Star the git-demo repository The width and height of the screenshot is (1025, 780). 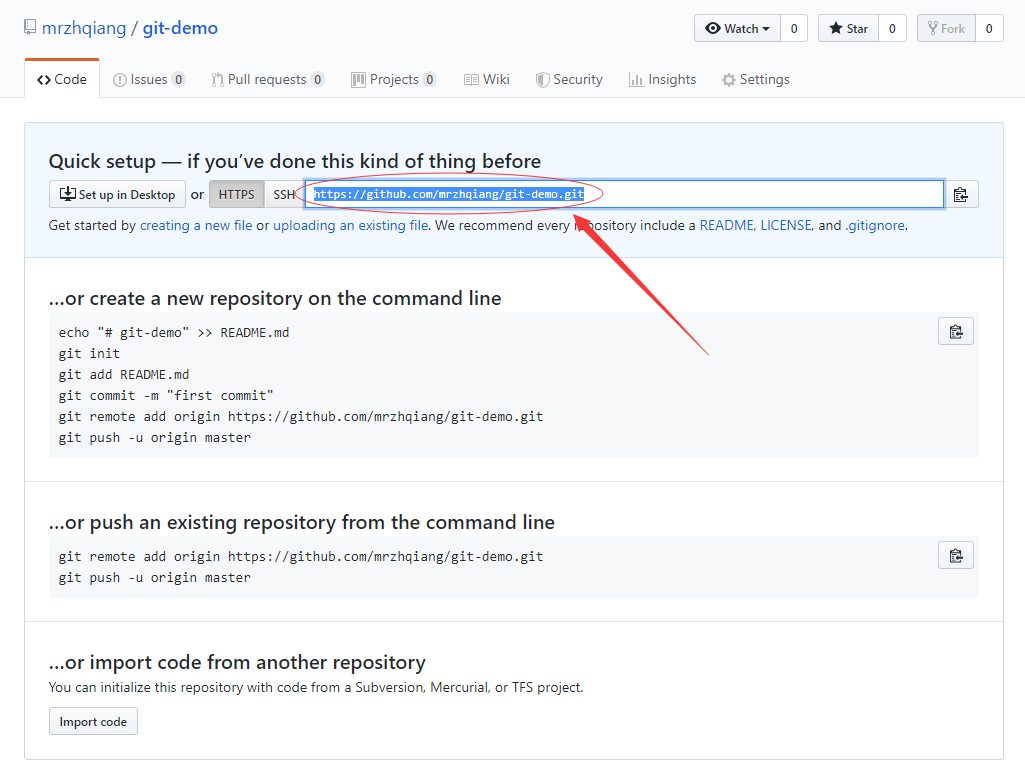pos(849,28)
